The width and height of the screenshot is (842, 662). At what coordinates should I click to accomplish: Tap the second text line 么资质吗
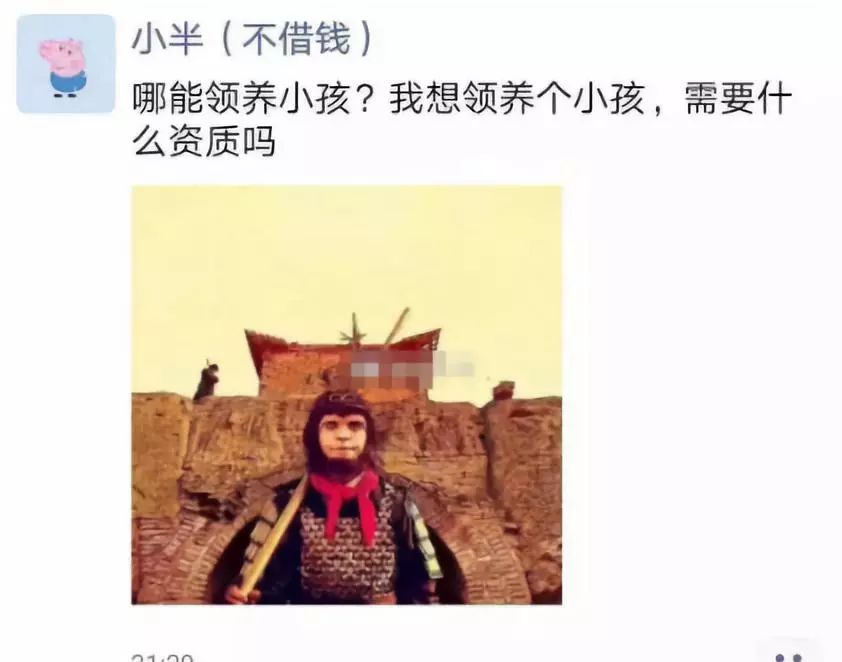pyautogui.click(x=204, y=141)
